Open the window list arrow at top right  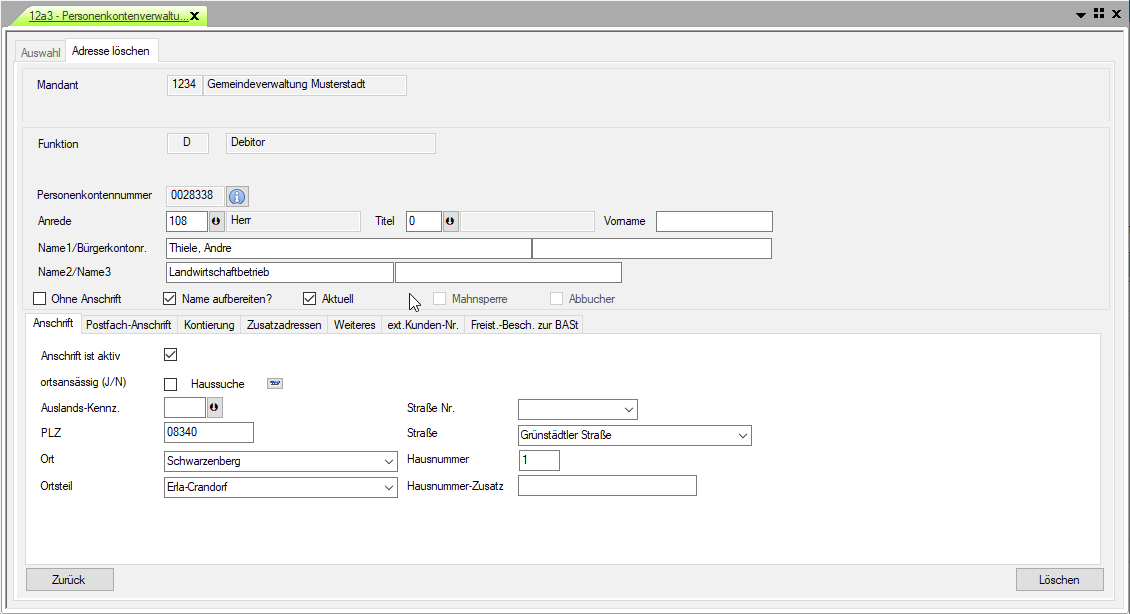(x=1081, y=15)
